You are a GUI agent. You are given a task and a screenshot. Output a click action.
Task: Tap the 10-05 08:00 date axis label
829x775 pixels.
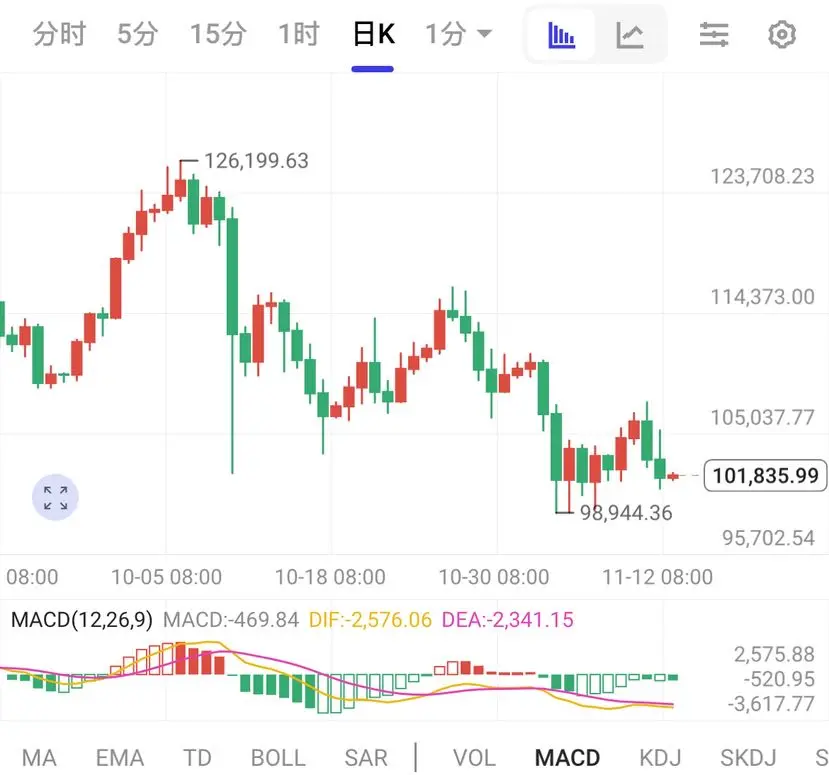click(167, 577)
